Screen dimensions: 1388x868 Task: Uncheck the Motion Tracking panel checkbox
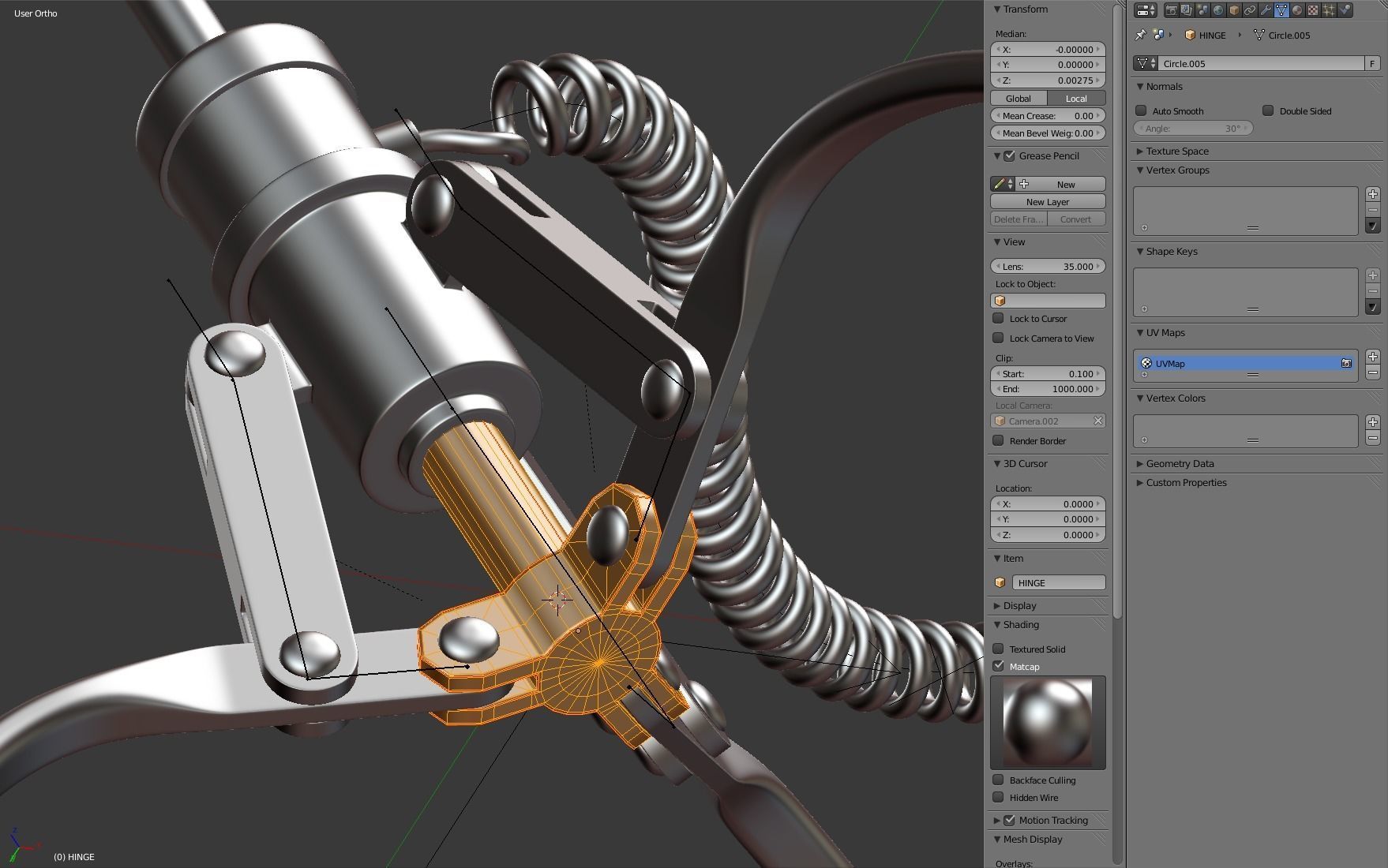[x=1009, y=820]
